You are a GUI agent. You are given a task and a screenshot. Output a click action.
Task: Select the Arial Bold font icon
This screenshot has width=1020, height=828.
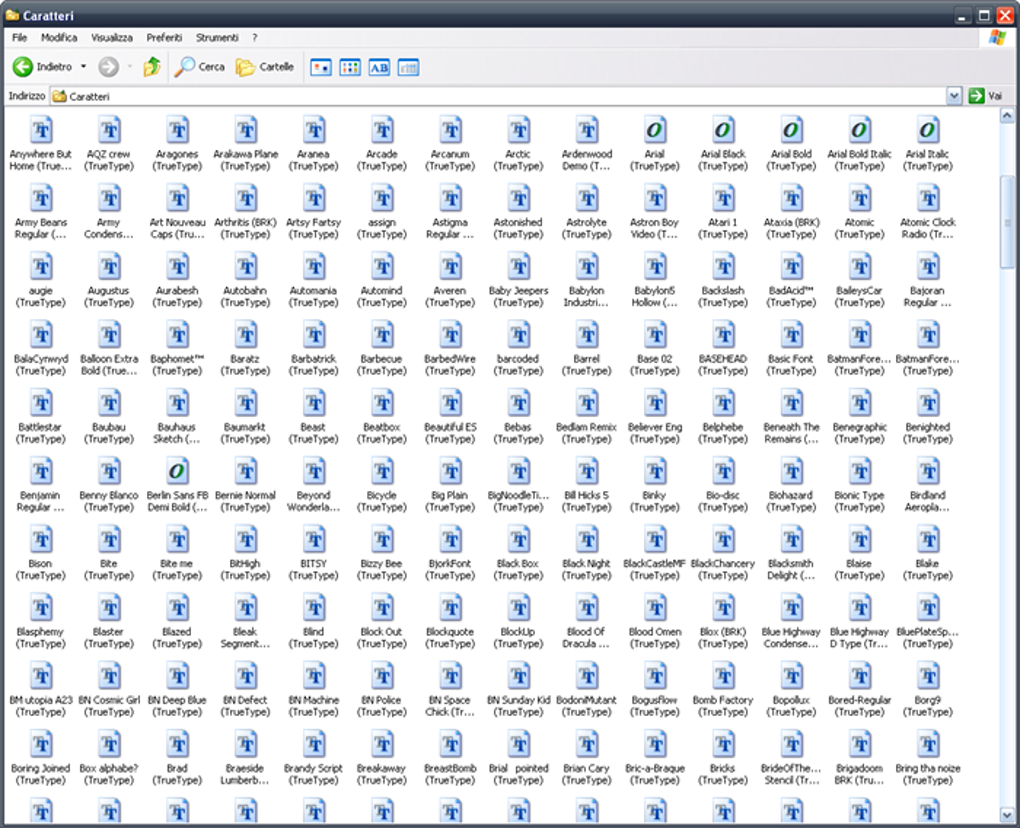click(x=791, y=129)
